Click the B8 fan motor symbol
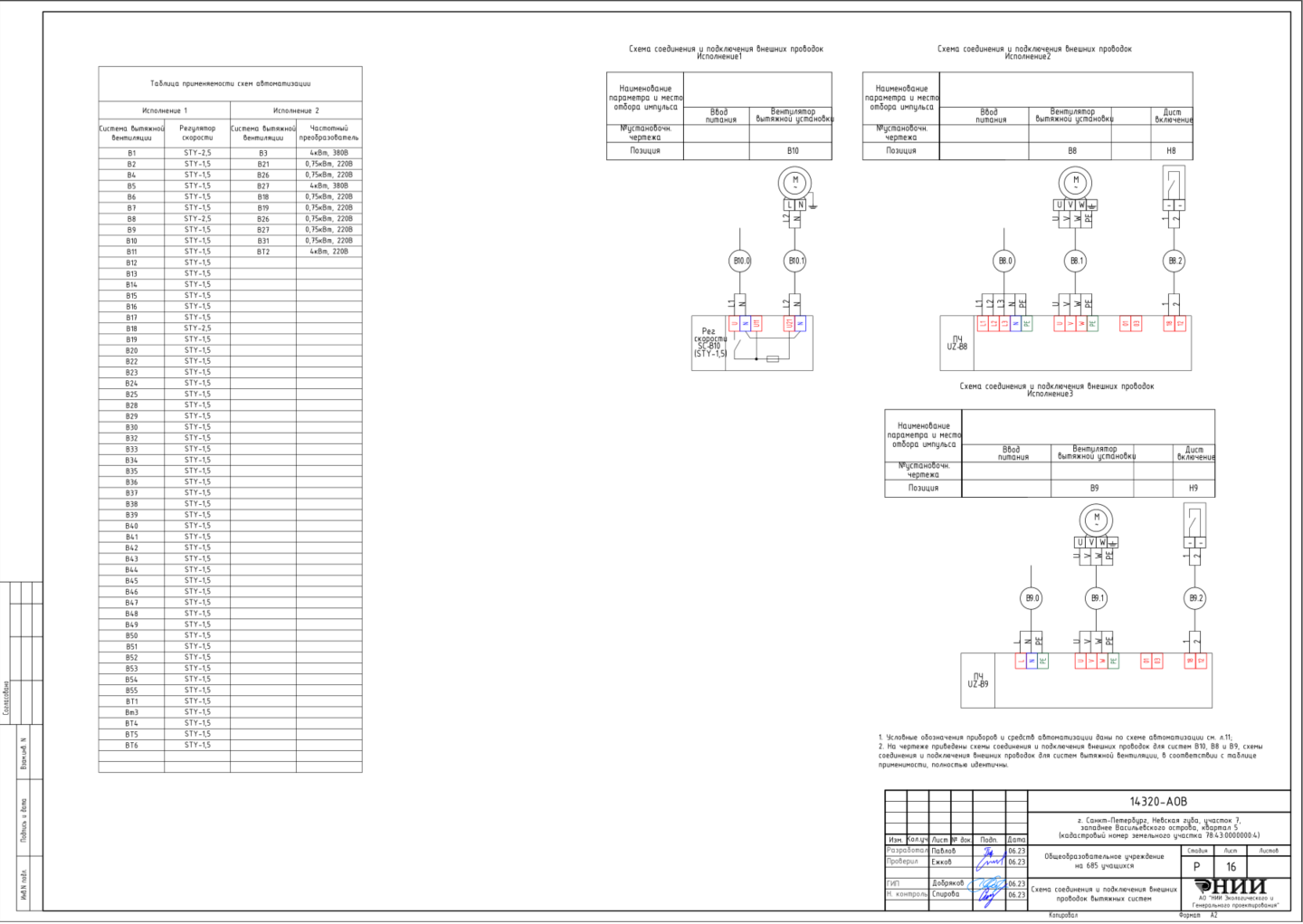 pos(1075,183)
